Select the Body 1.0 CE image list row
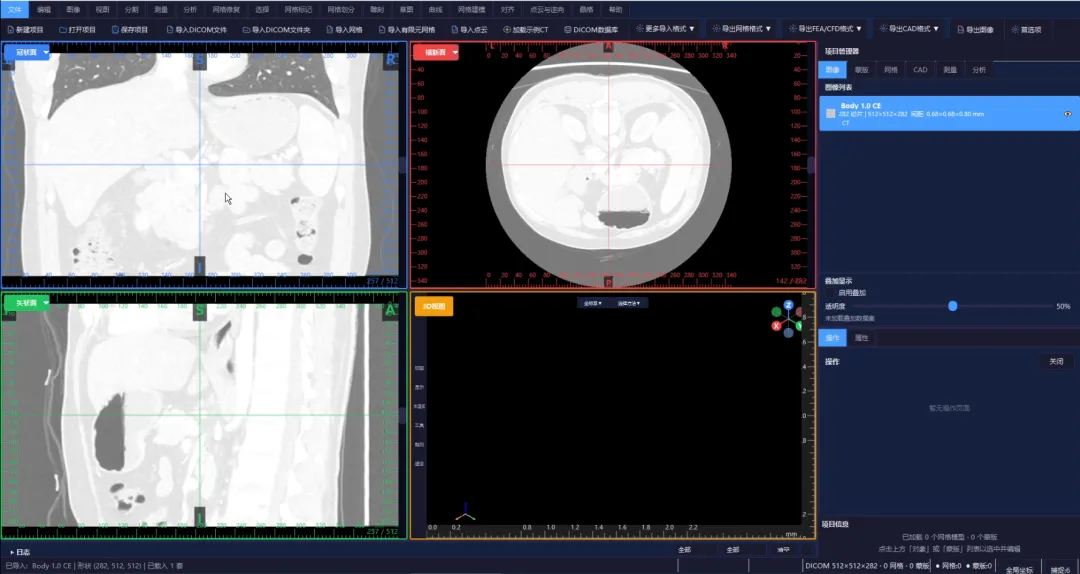 [949, 113]
